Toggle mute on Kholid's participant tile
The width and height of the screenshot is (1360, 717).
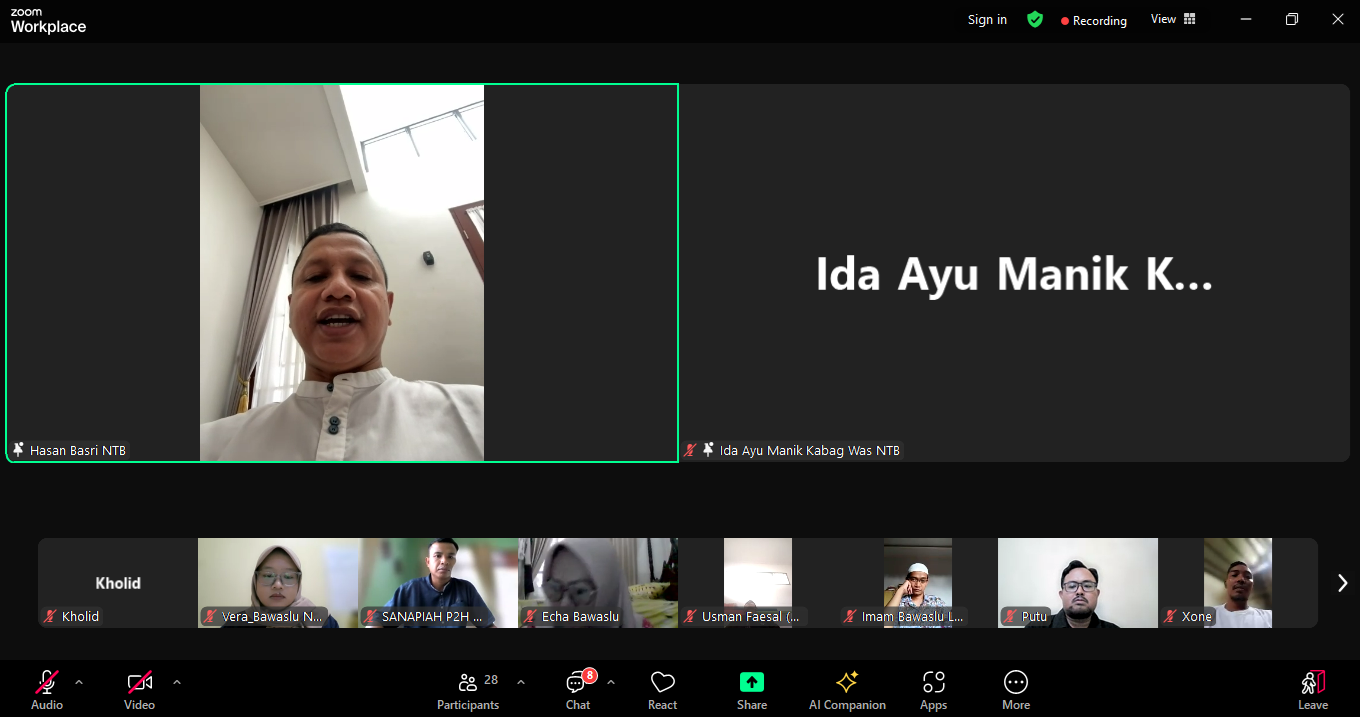(48, 616)
